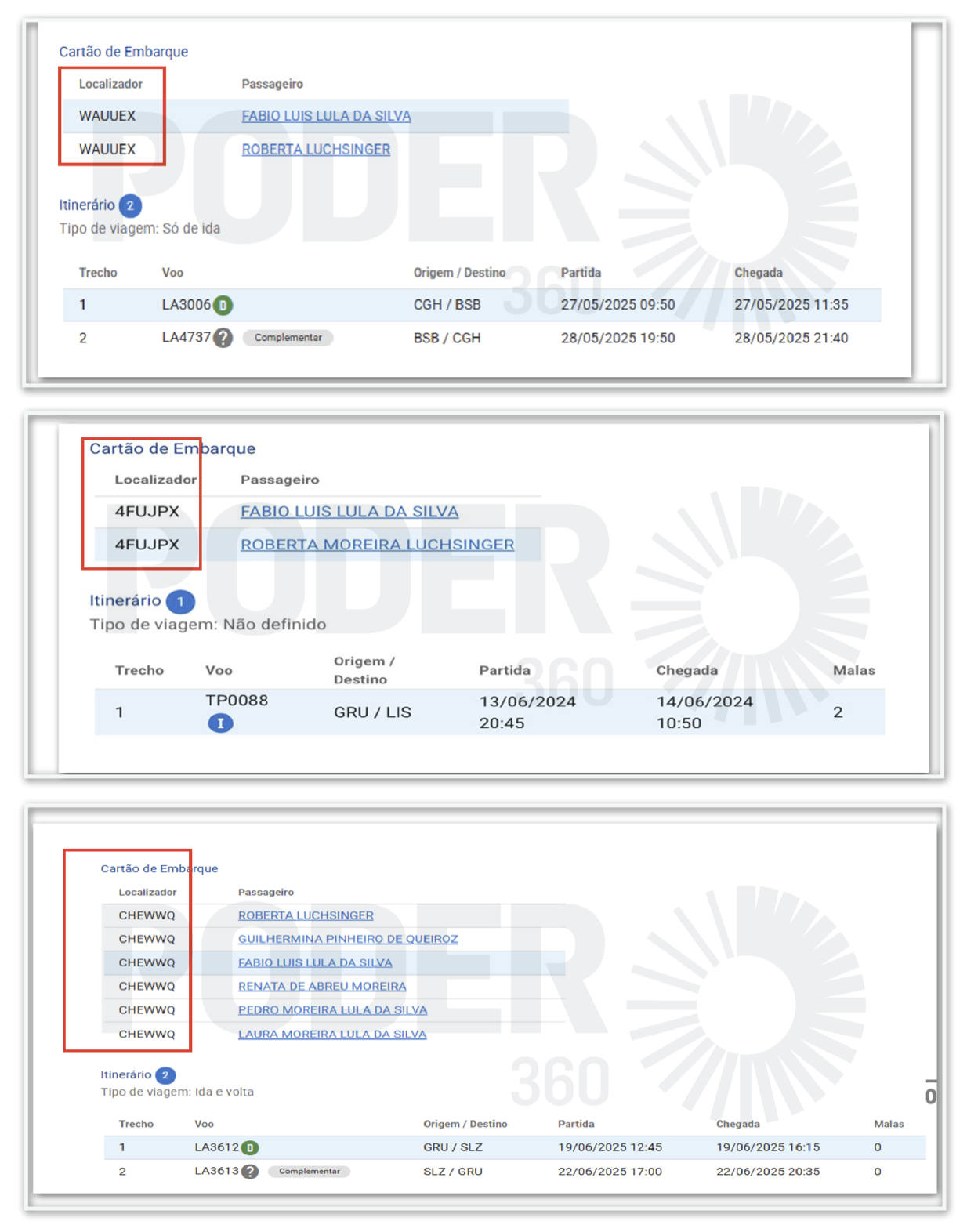Viewport: 967px width, 1232px height.
Task: Open the Roberta Moreira Luchsinger passenger link
Action: [377, 545]
